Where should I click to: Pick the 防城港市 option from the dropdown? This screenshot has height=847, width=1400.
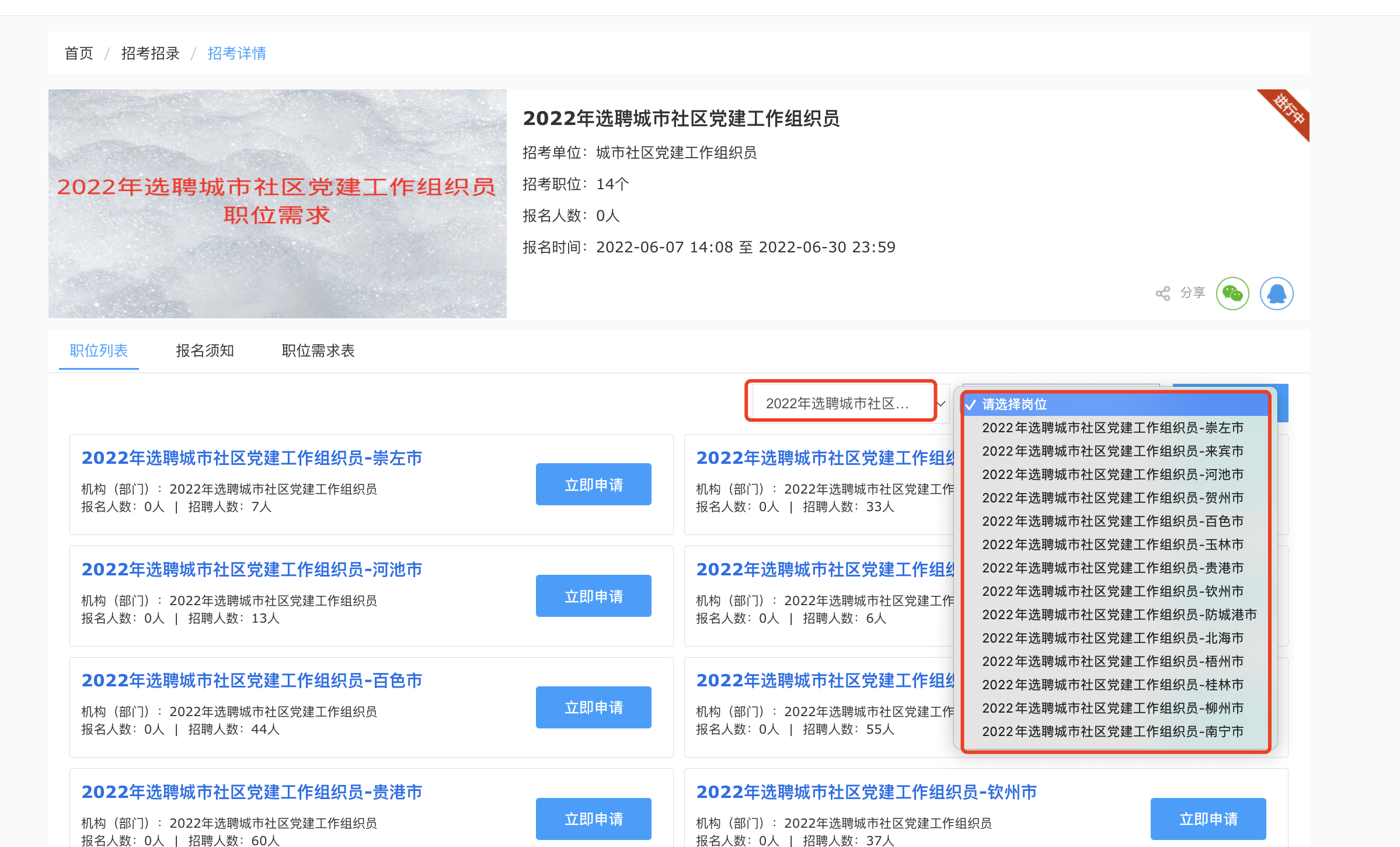1119,615
